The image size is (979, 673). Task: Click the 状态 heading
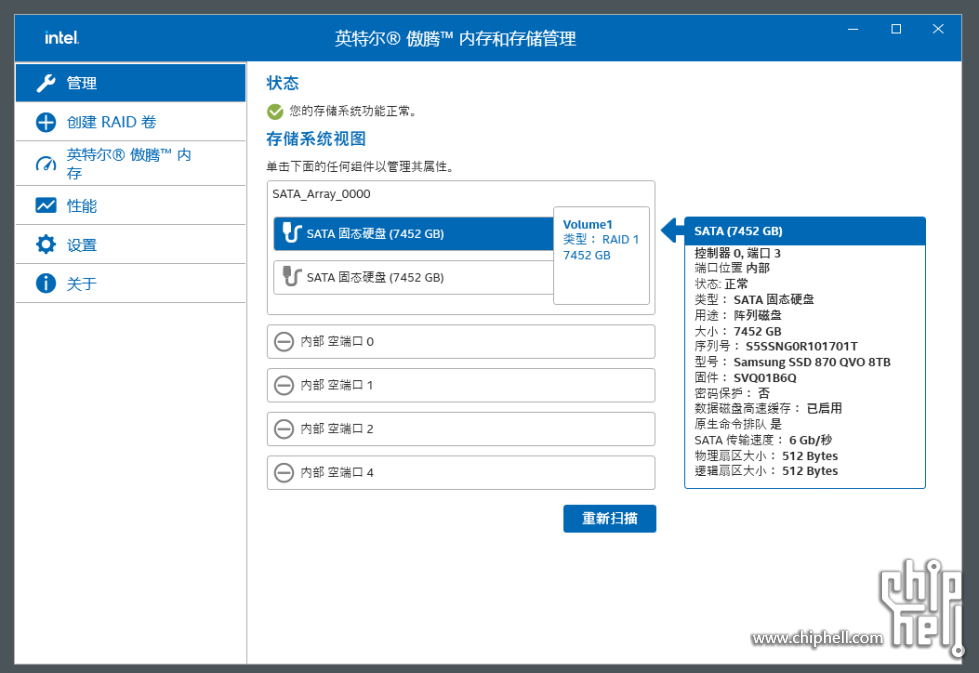click(283, 83)
